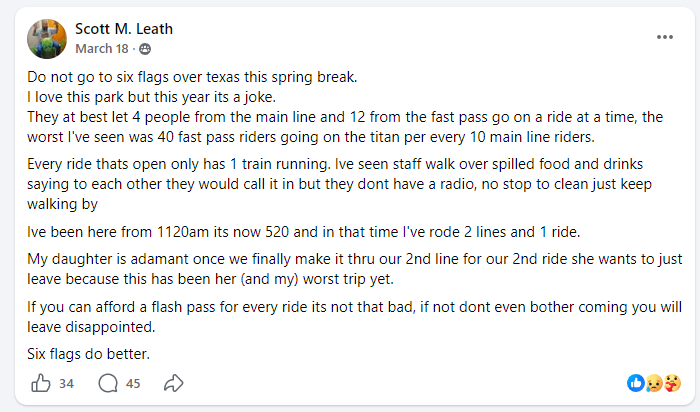The width and height of the screenshot is (700, 412).
Task: Click the comment bubble icon
Action: pos(107,382)
